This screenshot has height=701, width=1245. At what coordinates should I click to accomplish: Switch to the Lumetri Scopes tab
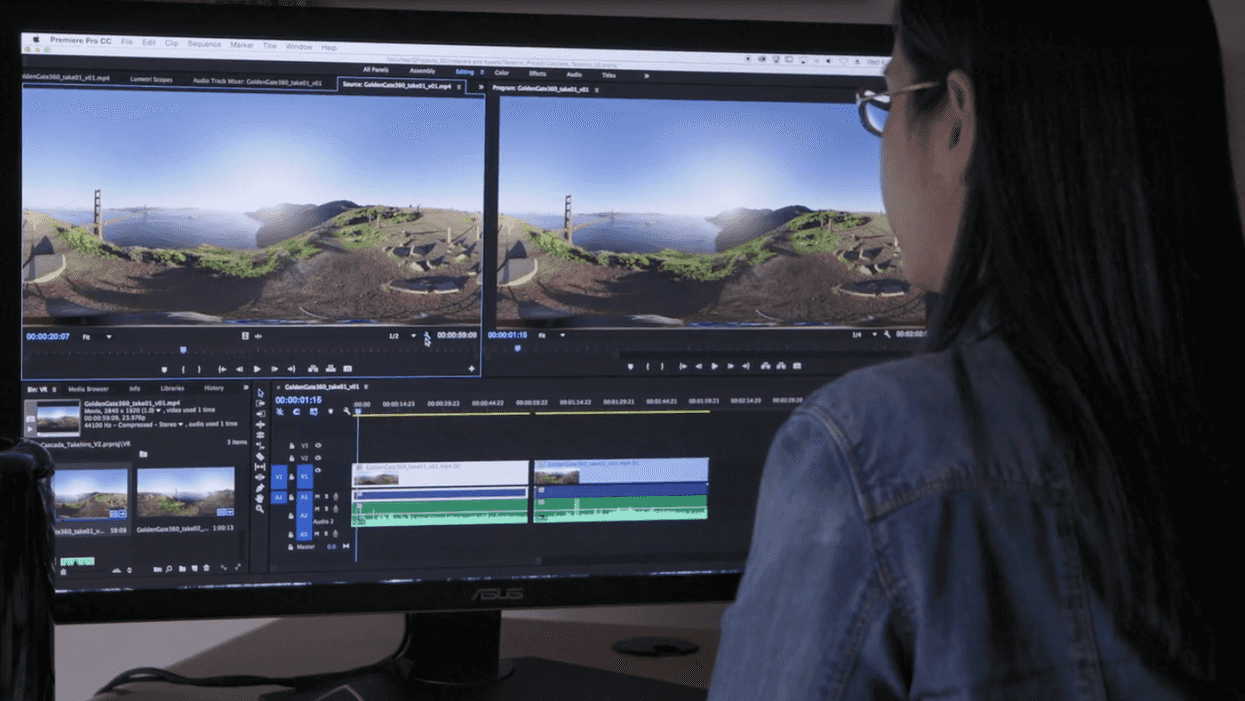click(x=151, y=79)
